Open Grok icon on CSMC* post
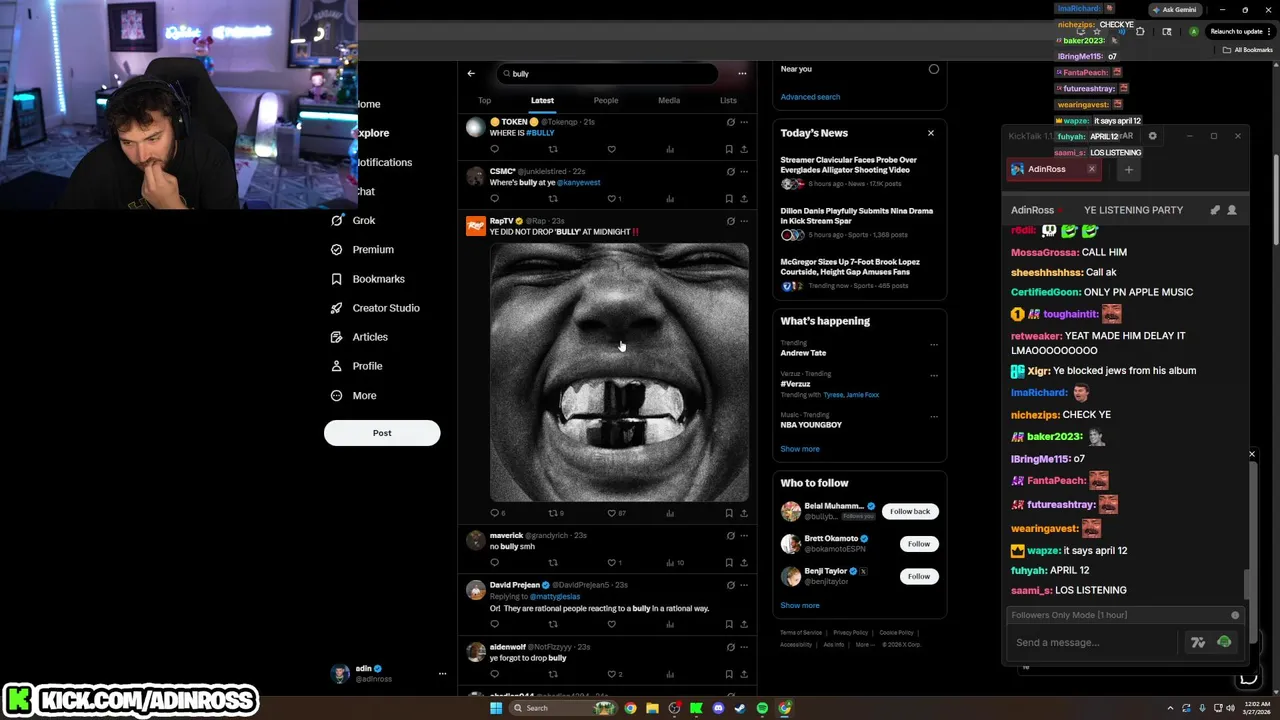The height and width of the screenshot is (720, 1280). pyautogui.click(x=730, y=171)
